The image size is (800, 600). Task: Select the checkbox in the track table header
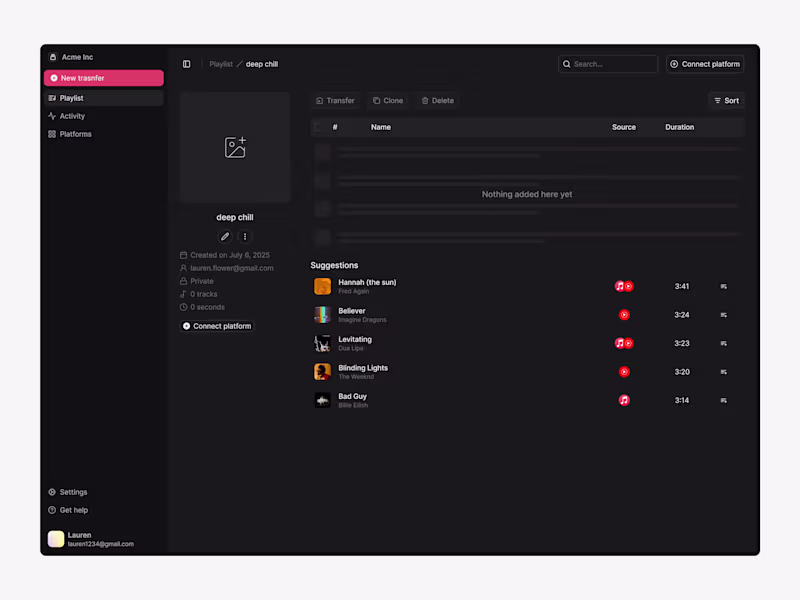[318, 127]
